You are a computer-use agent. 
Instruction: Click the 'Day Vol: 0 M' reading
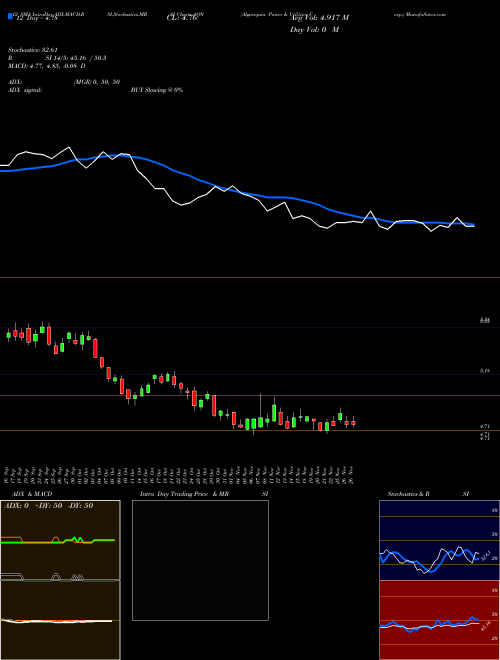(x=315, y=30)
